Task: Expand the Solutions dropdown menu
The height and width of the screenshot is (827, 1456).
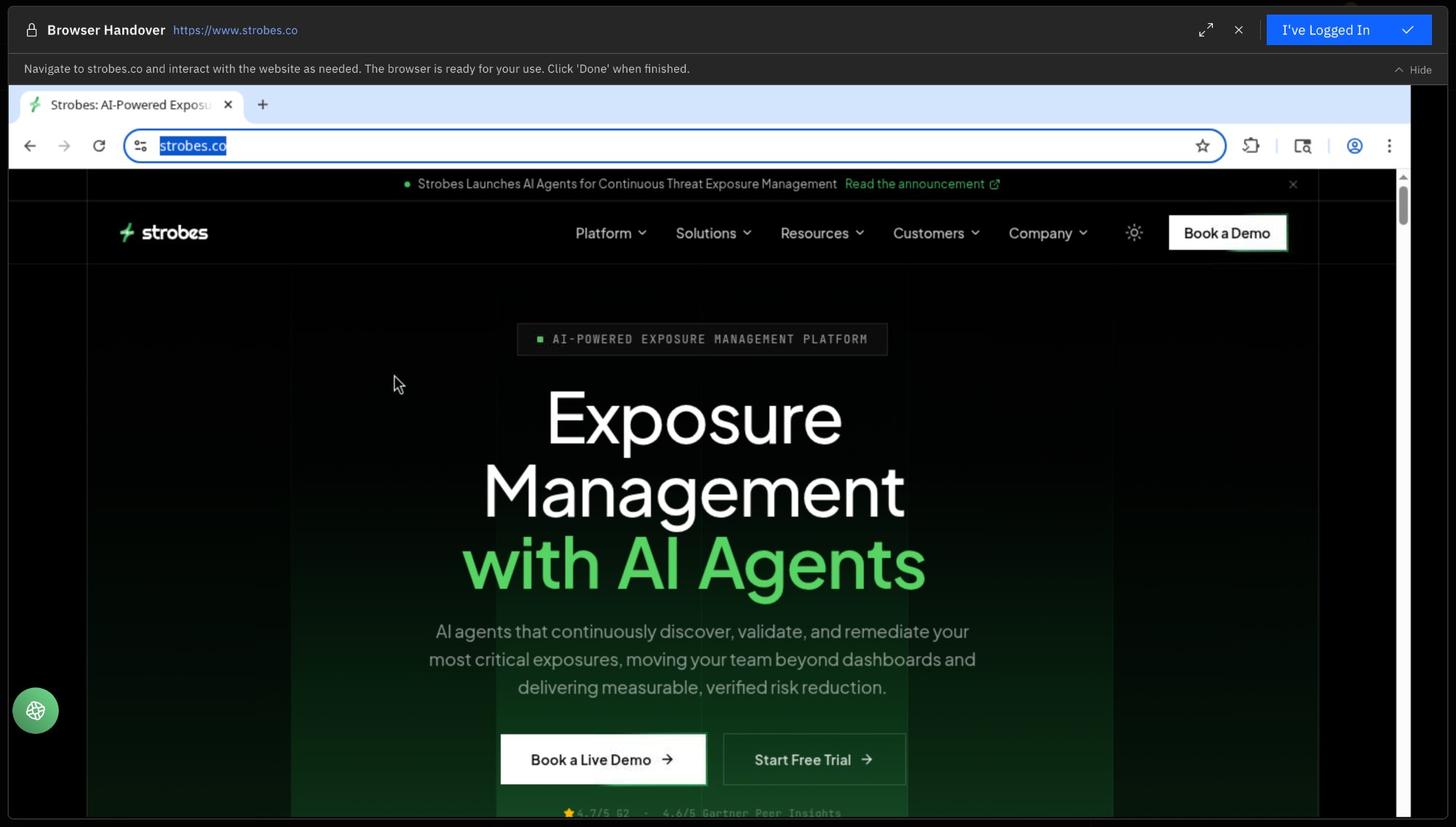Action: [713, 233]
